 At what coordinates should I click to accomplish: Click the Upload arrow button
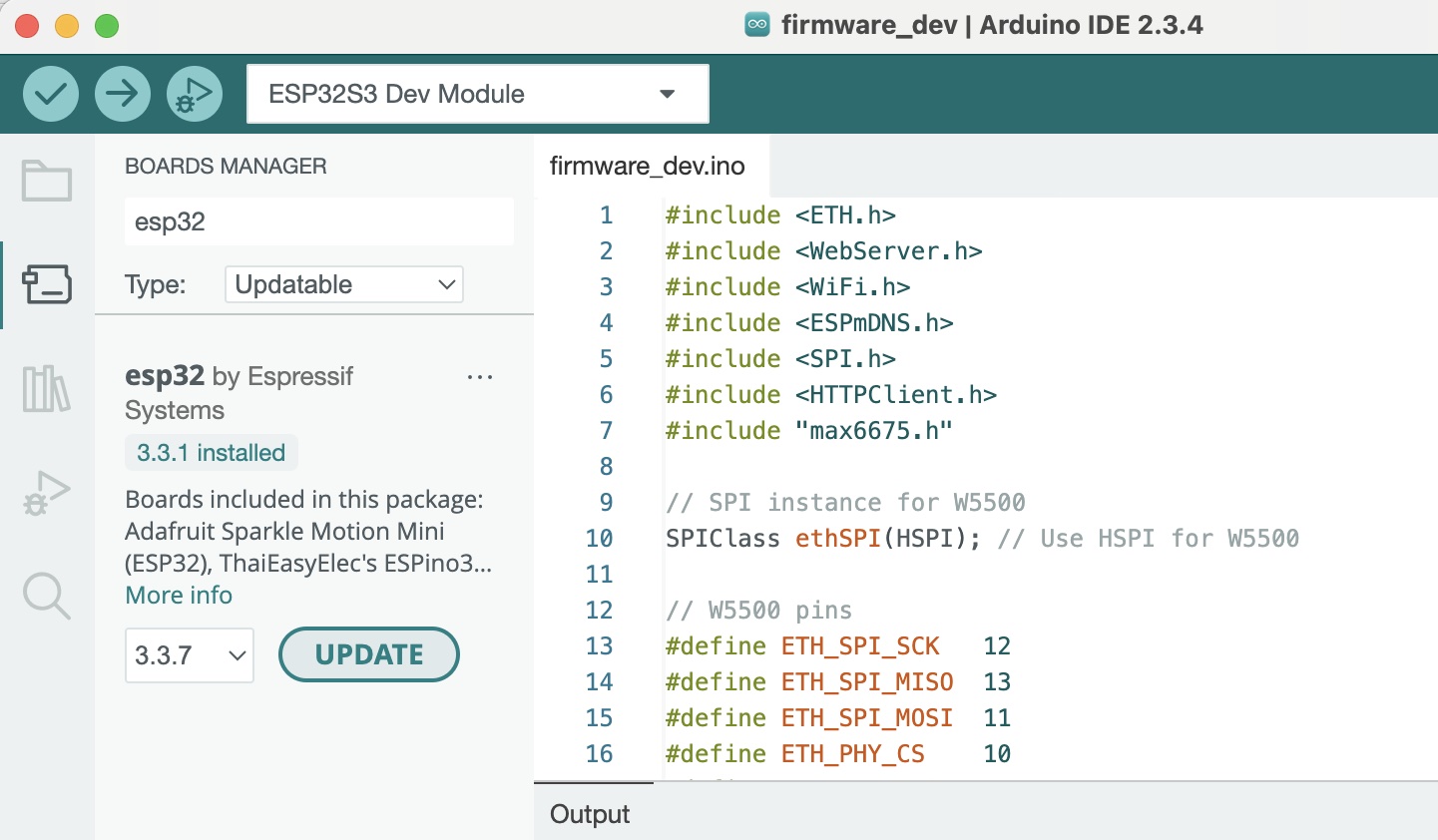[x=123, y=95]
